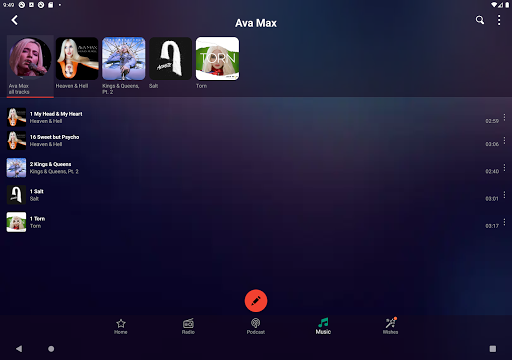
Task: Open the search magnifier icon
Action: [480, 20]
